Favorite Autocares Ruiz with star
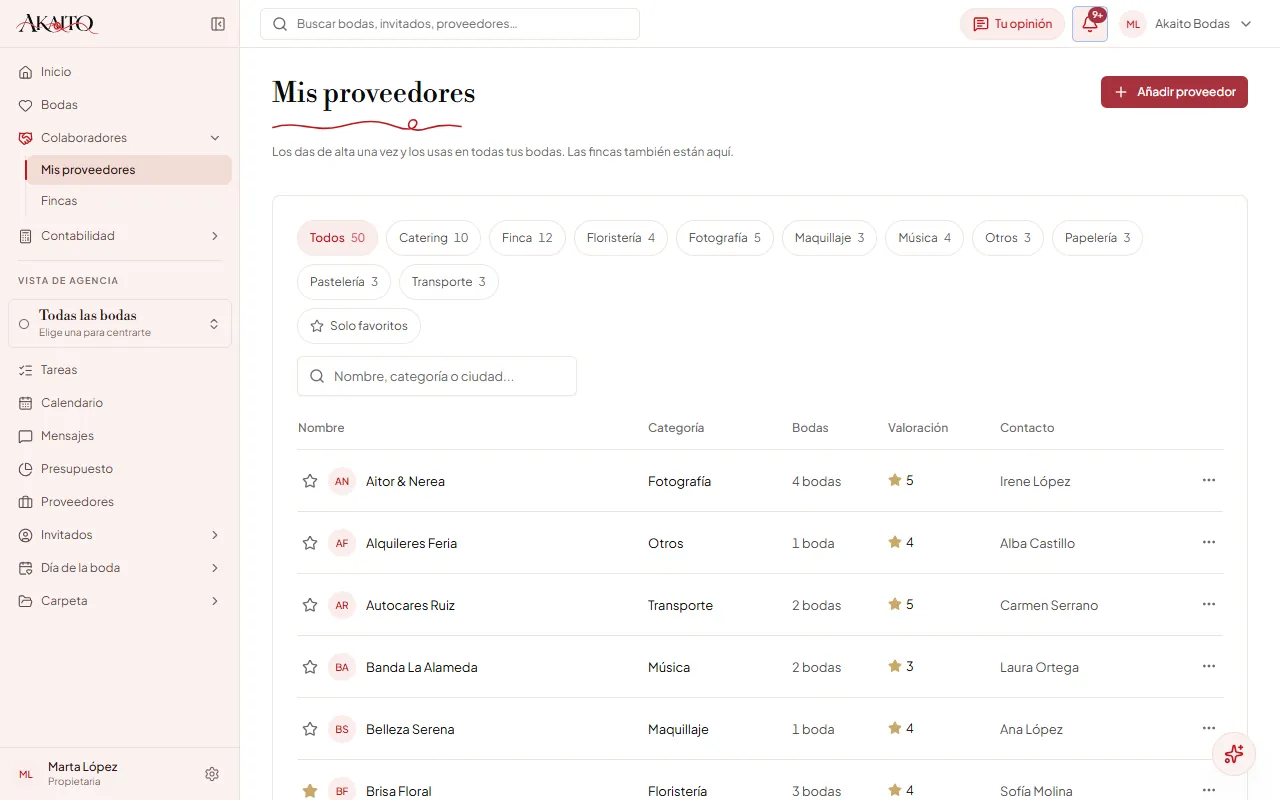The image size is (1280, 800). [310, 605]
